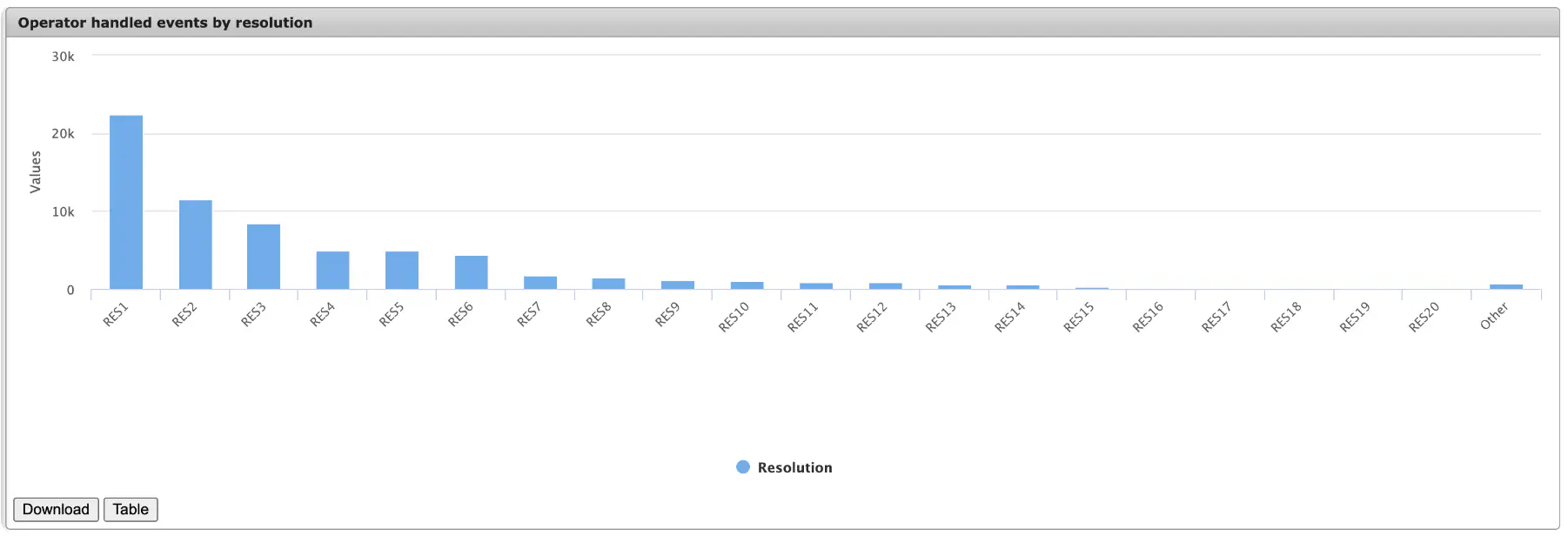Click the Values axis title
The height and width of the screenshot is (536, 1568).
(36, 171)
